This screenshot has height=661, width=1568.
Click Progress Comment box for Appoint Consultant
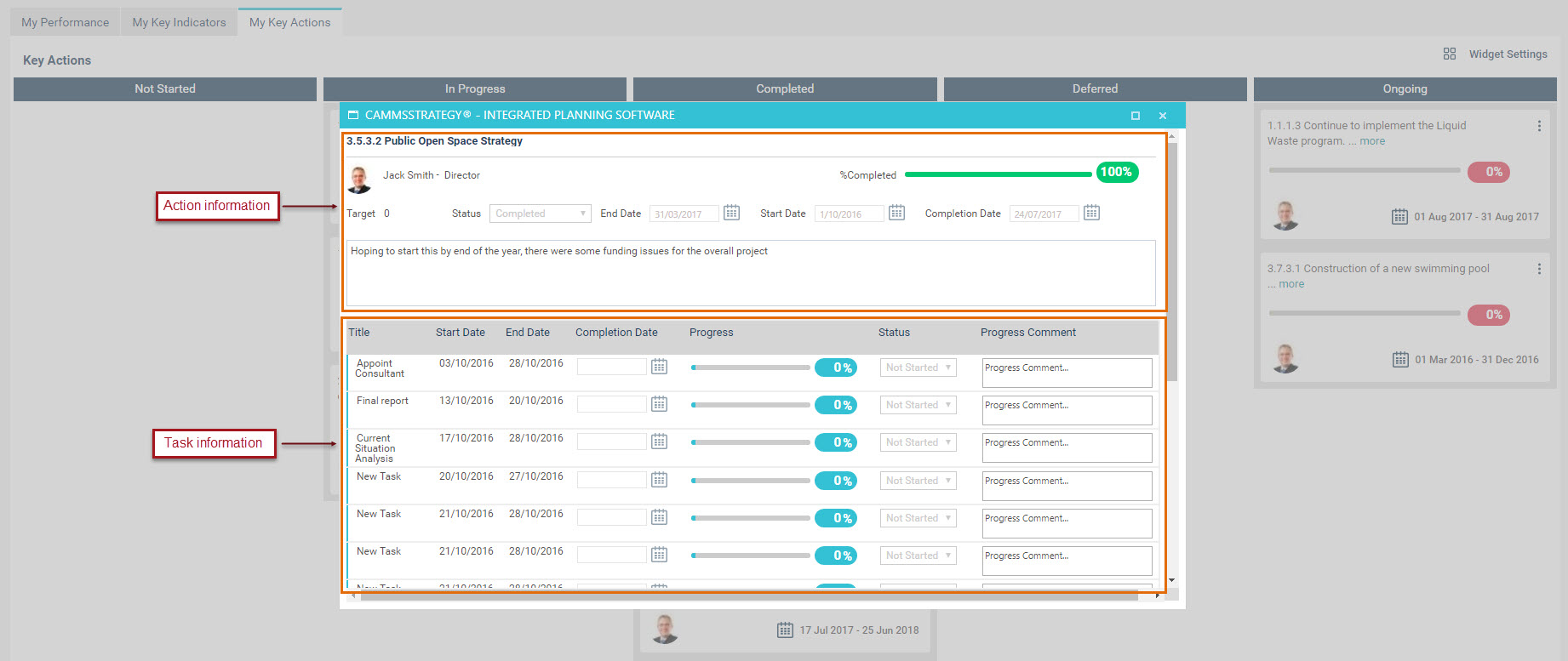coord(1067,373)
